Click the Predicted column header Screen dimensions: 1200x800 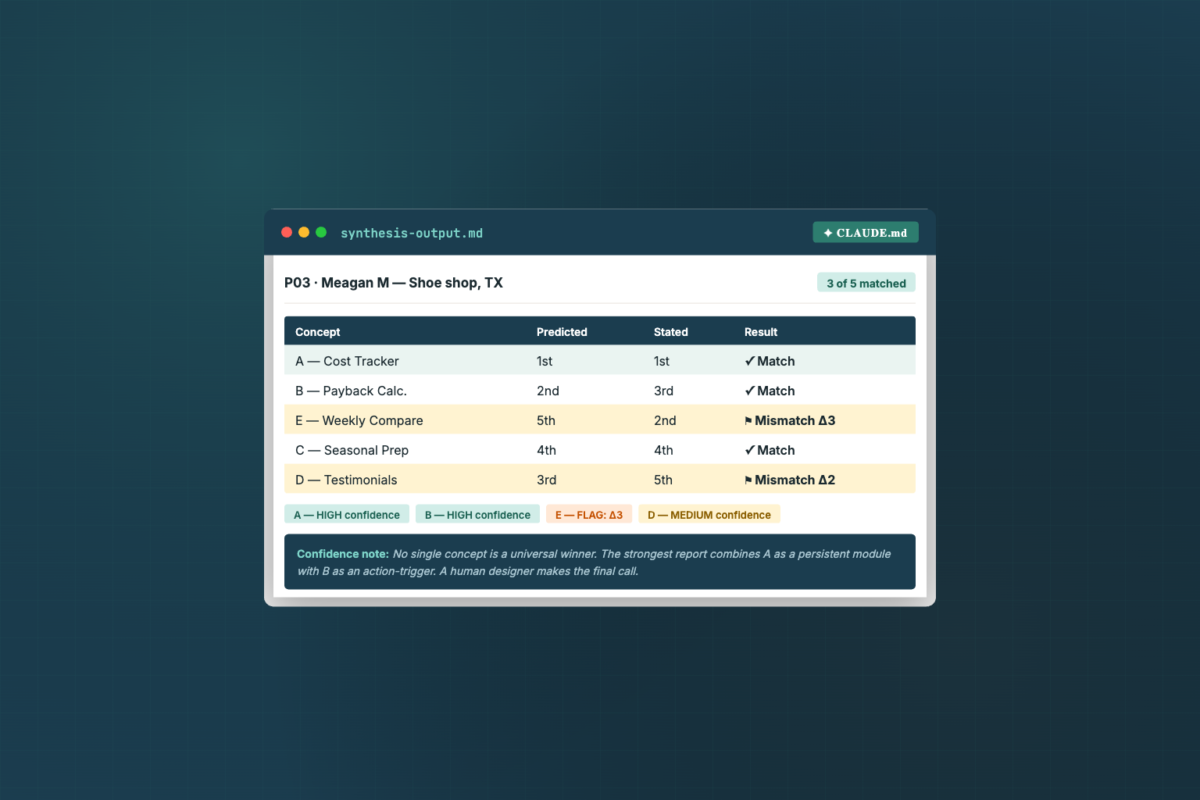pos(562,332)
